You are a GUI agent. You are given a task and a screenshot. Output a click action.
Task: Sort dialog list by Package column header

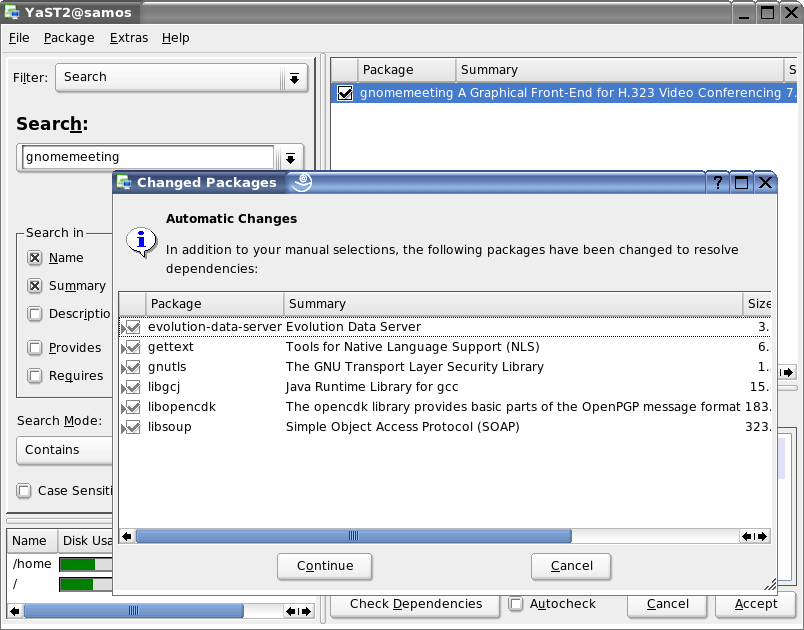coord(214,304)
